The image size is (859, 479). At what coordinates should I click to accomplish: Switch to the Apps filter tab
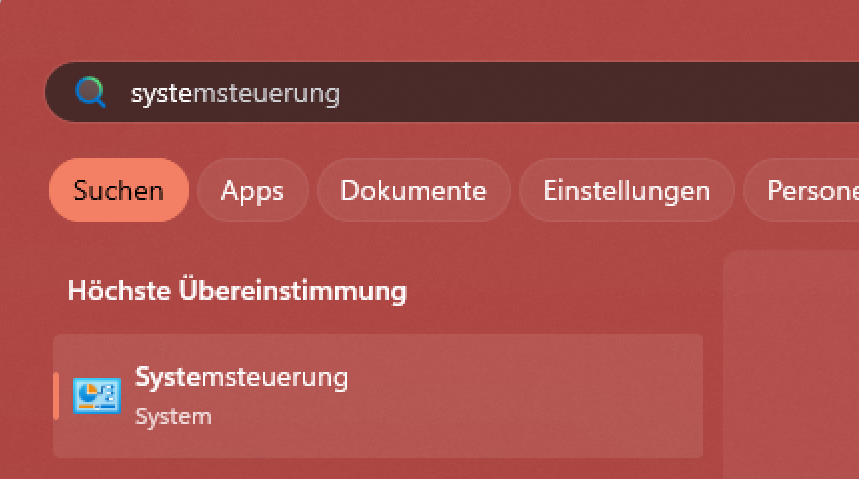point(252,190)
